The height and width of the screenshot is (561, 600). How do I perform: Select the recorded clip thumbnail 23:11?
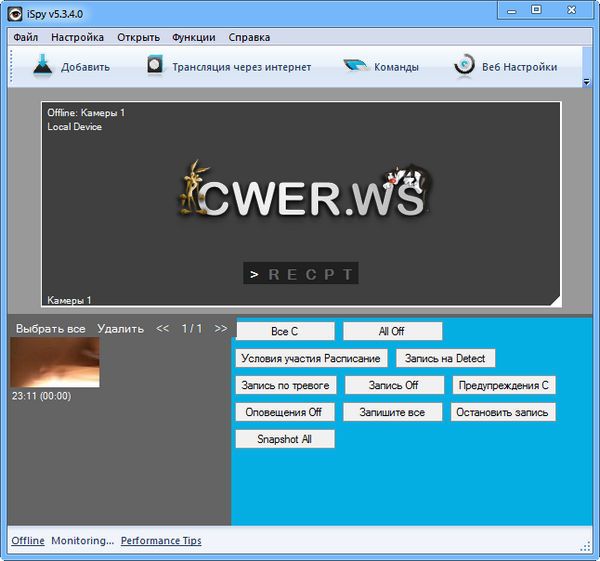pyautogui.click(x=55, y=362)
